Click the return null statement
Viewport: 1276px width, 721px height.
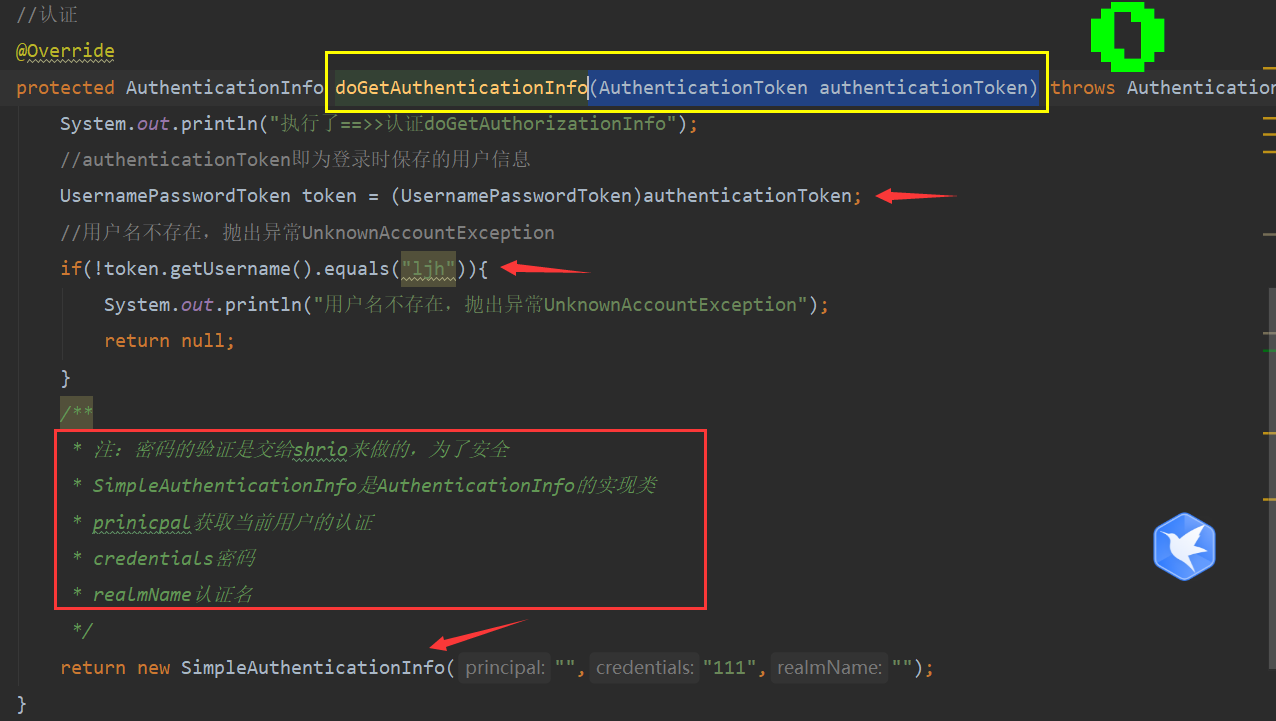(x=169, y=341)
